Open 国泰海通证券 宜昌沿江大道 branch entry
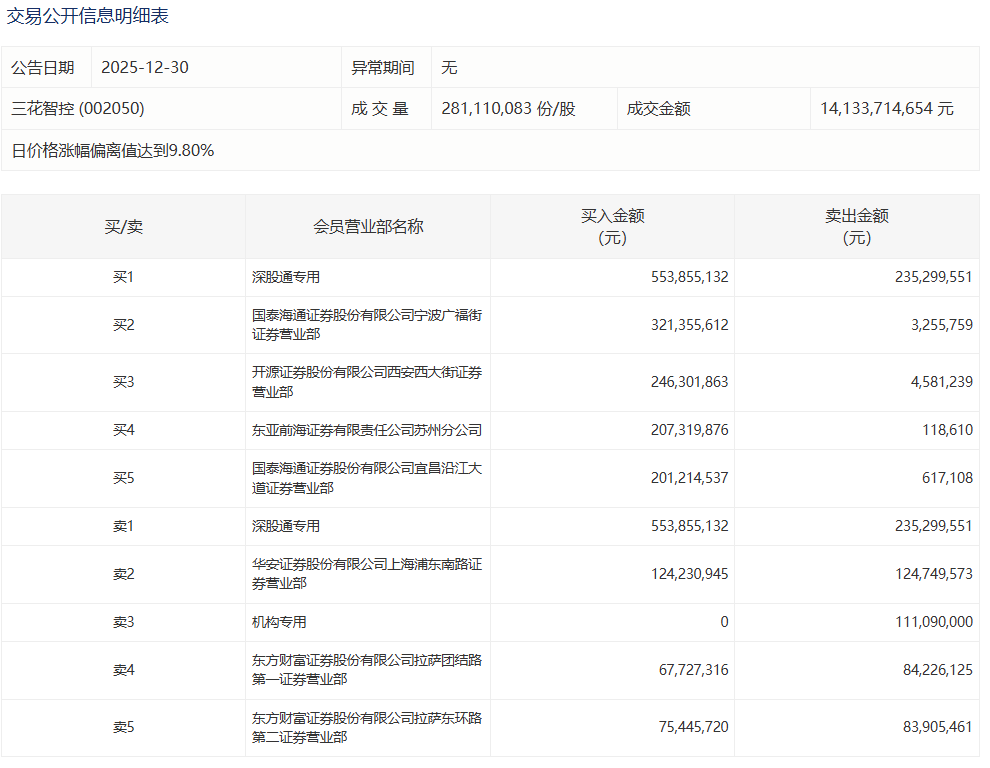The image size is (990, 768). 367,478
